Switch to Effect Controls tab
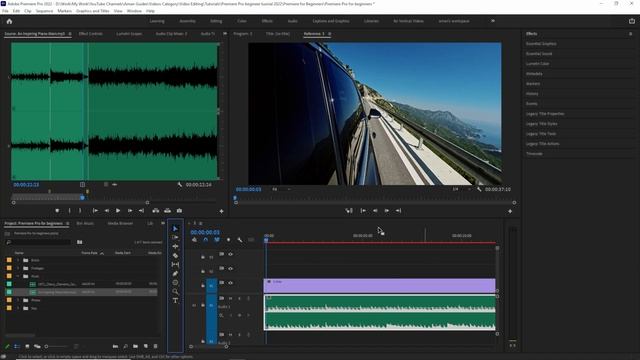This screenshot has height=360, width=640. pyautogui.click(x=91, y=34)
